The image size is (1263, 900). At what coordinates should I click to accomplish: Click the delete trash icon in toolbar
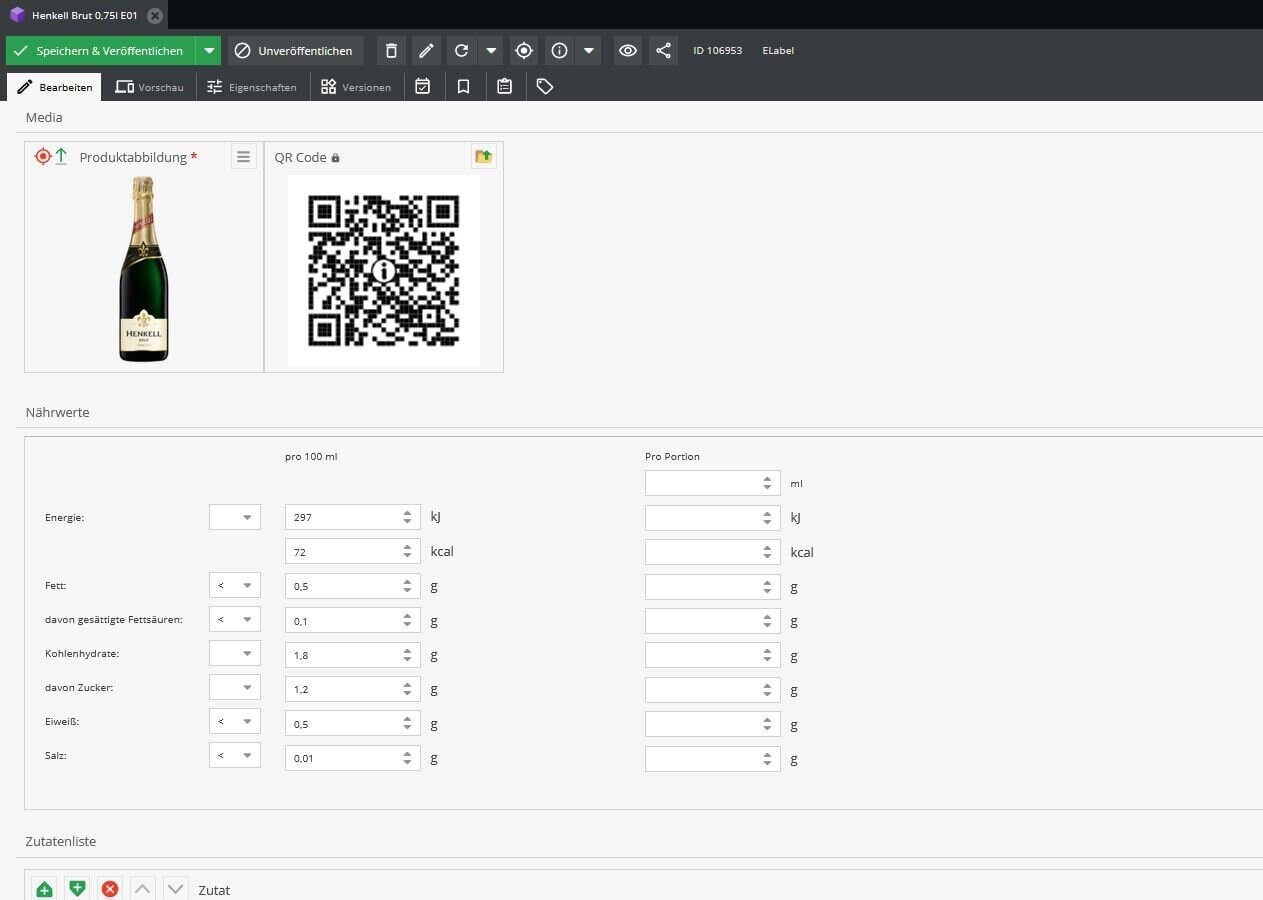[391, 51]
